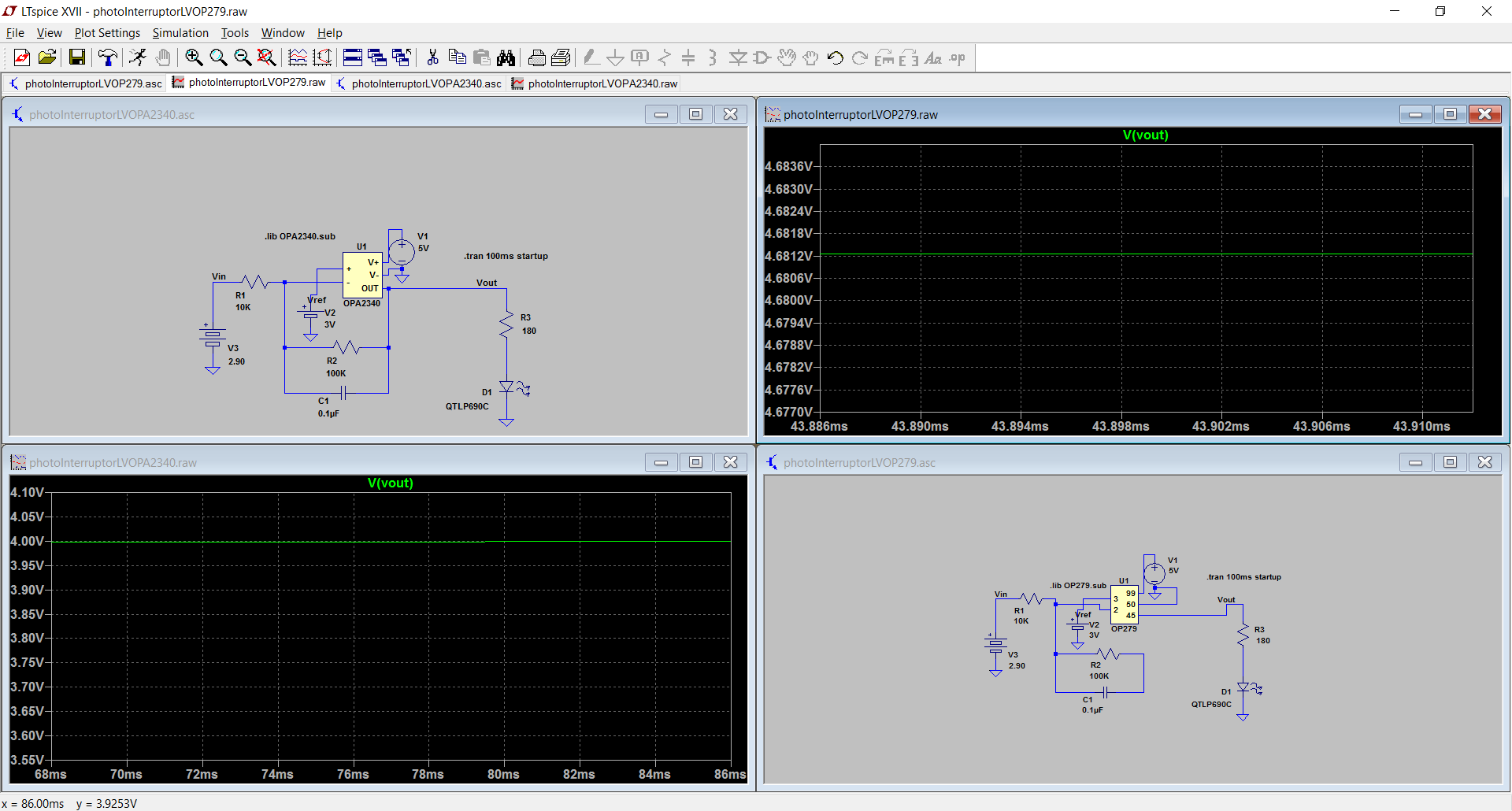
Task: Switch to photoInterruptorLVOPA2340.raw tab
Action: [x=595, y=83]
